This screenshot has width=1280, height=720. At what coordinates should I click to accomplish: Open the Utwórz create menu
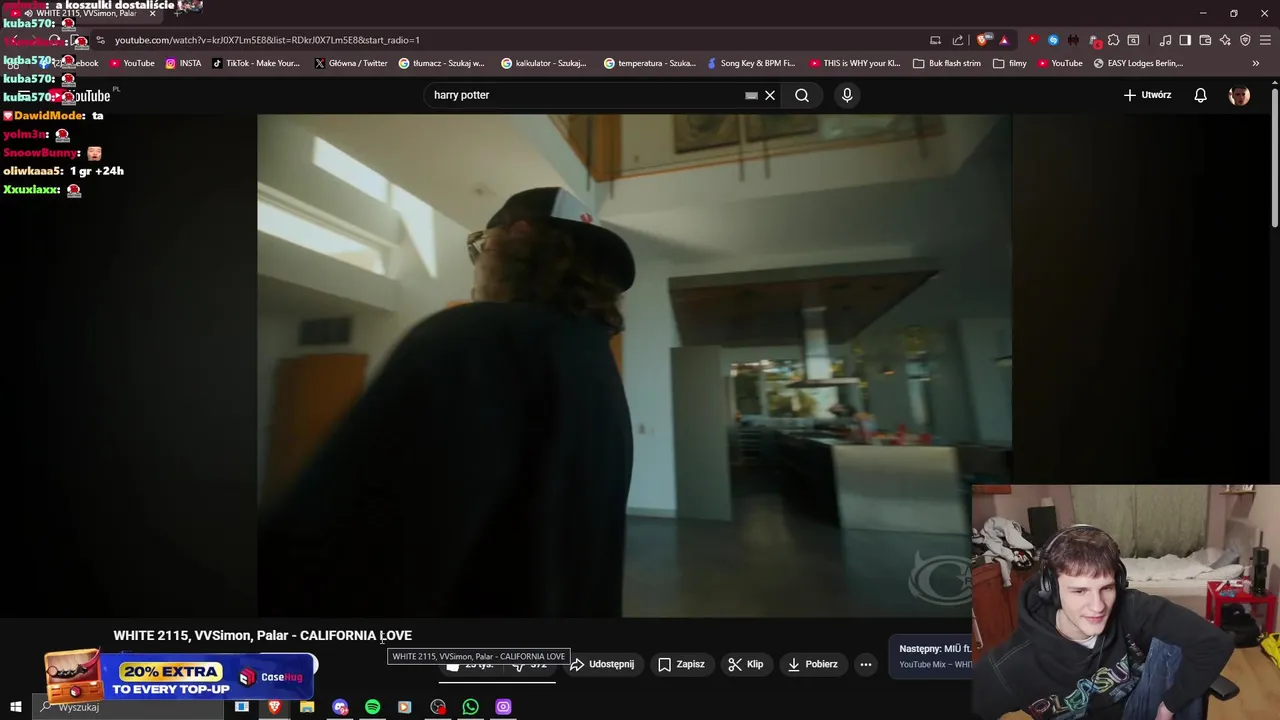[1147, 95]
